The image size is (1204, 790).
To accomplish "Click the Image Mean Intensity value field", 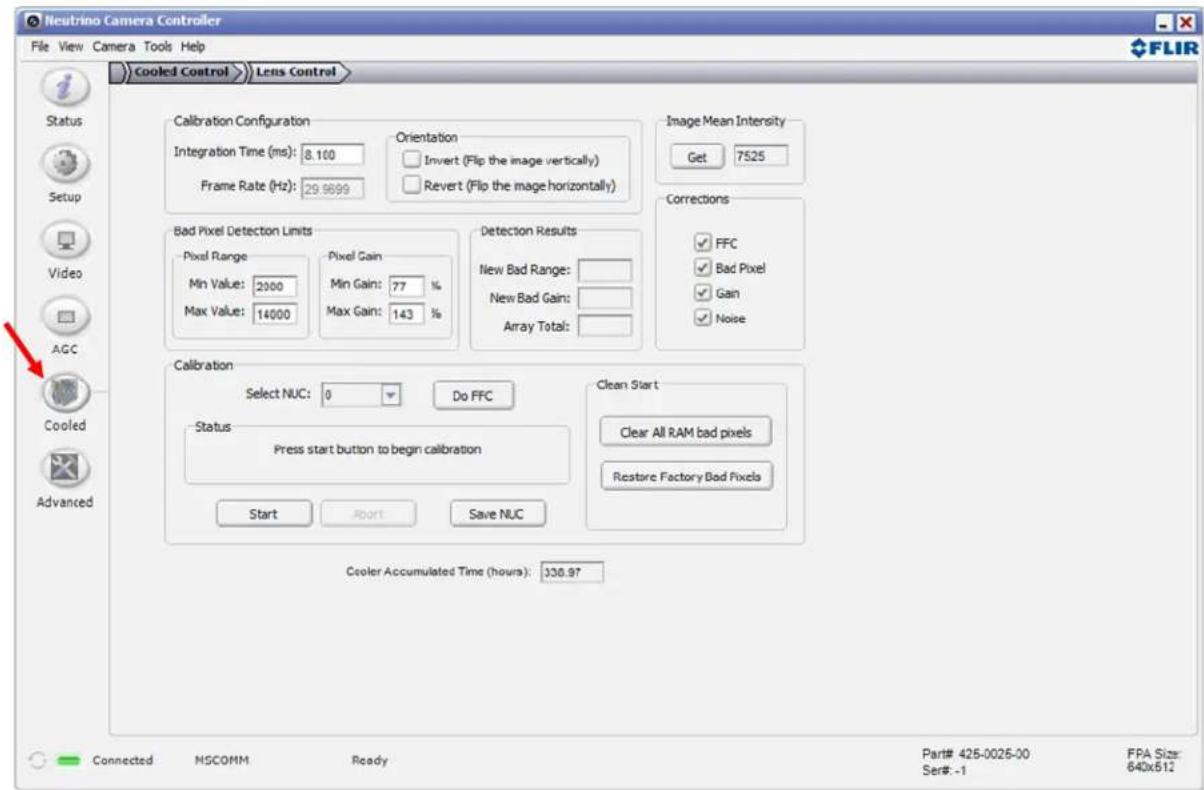I will 760,156.
